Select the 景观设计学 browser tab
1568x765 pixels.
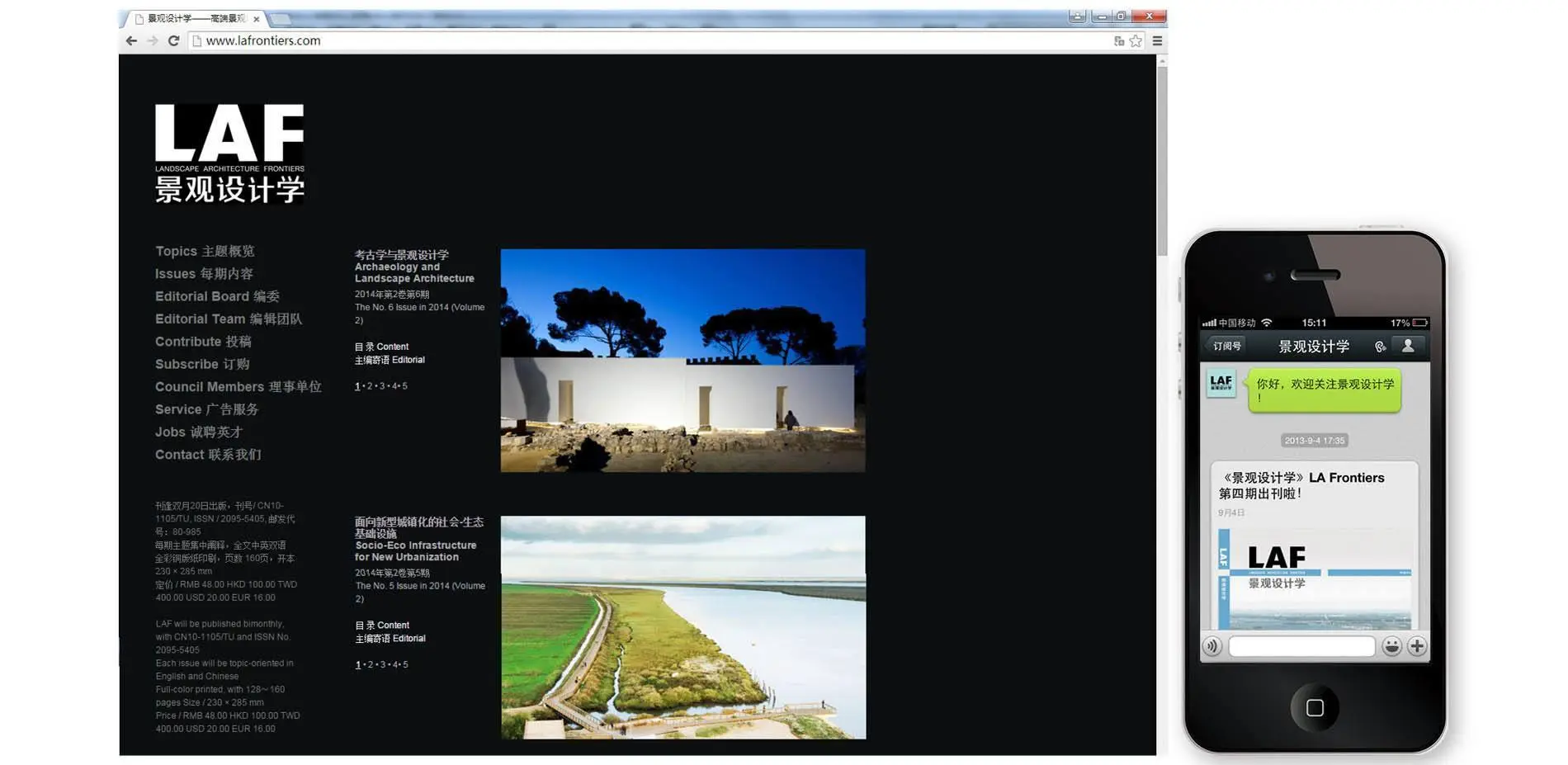(x=196, y=18)
